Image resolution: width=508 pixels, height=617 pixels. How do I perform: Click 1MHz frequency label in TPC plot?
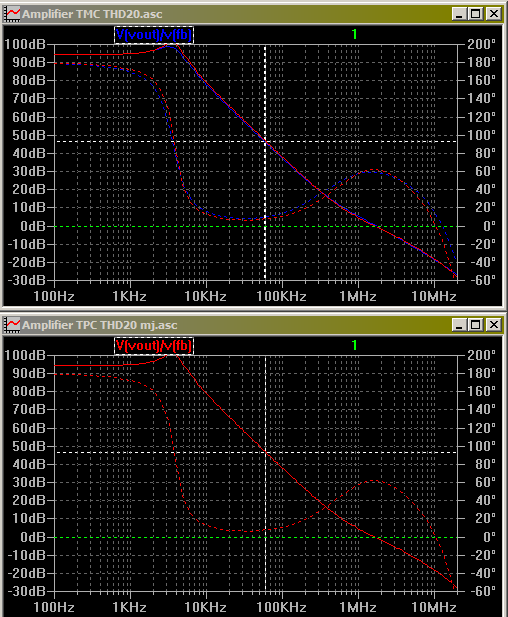pos(358,607)
